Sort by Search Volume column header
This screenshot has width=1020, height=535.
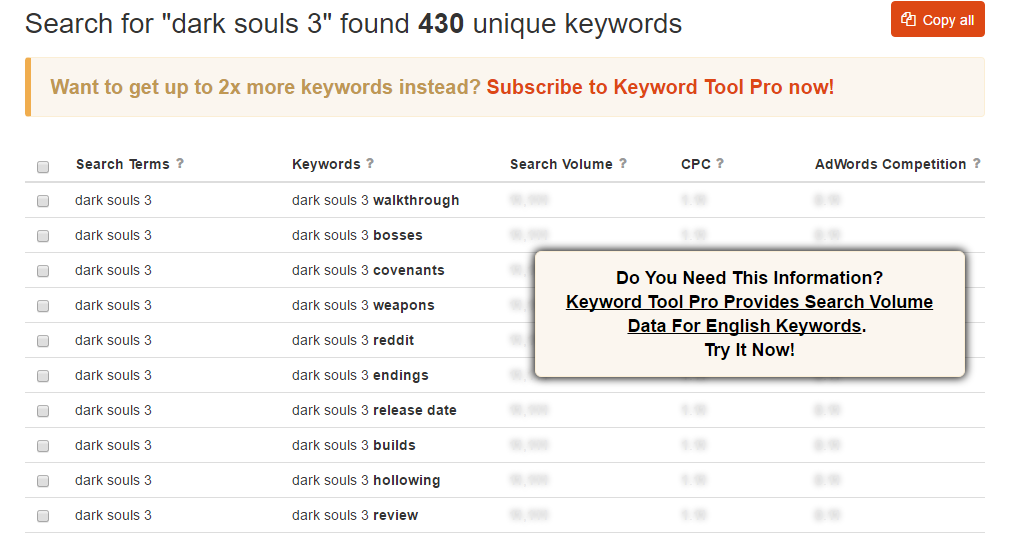(561, 164)
